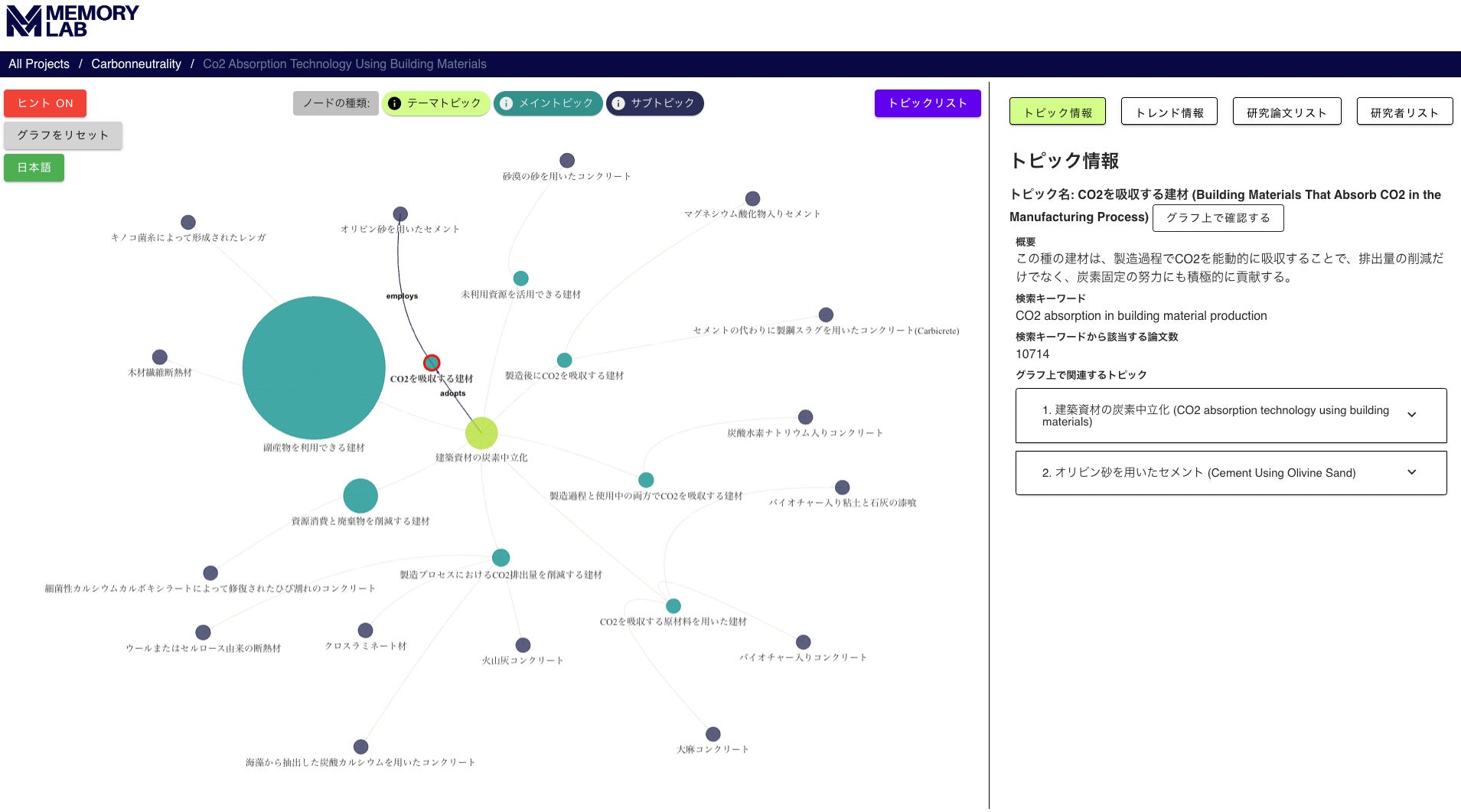
Task: Select the 大麻コンクリート node
Action: pos(713,734)
